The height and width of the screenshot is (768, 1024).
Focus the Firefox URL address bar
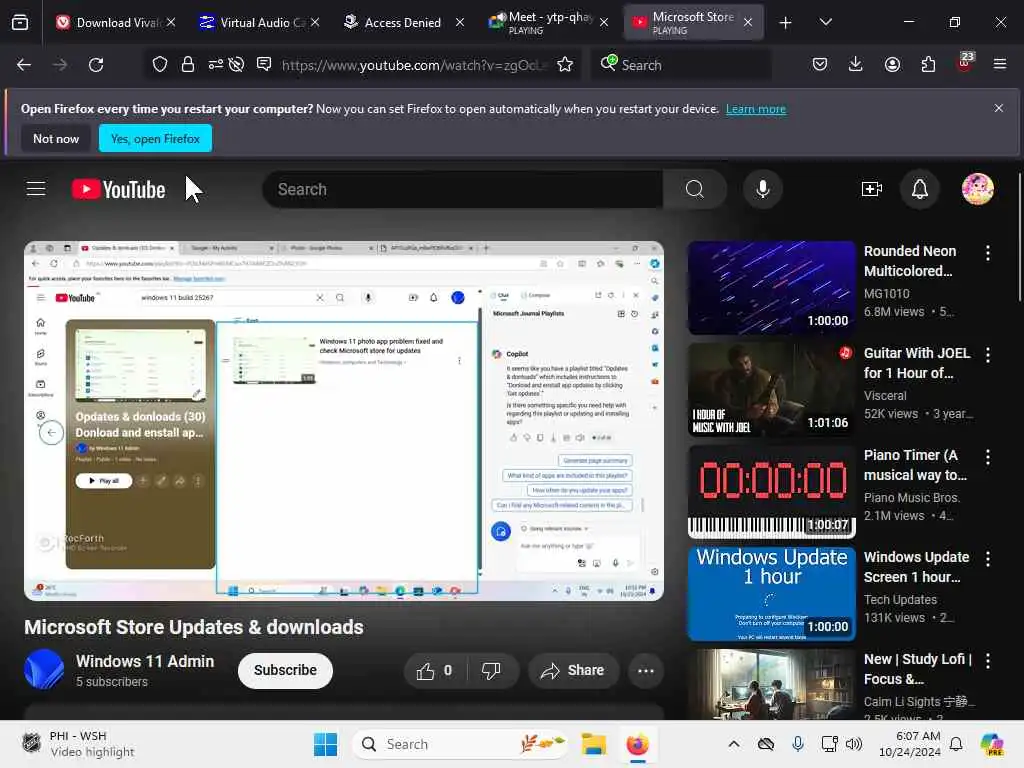coord(413,65)
